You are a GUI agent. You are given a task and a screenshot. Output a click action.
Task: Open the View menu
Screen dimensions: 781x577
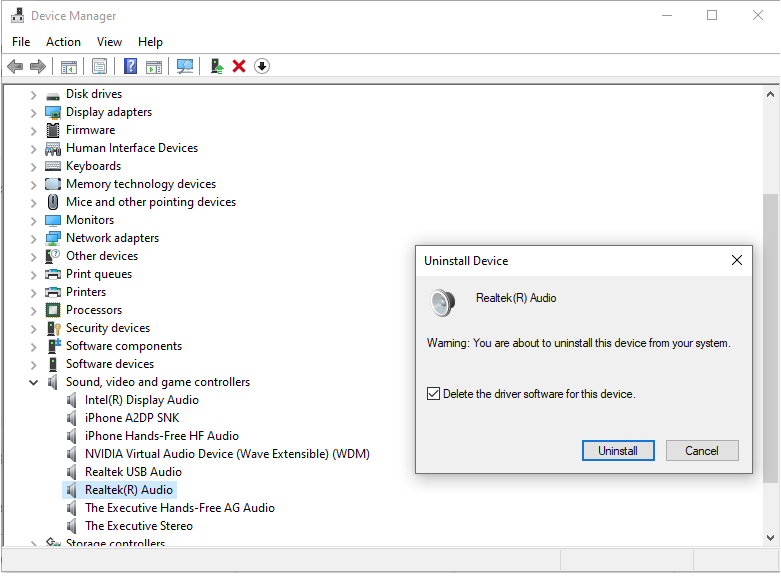[109, 42]
